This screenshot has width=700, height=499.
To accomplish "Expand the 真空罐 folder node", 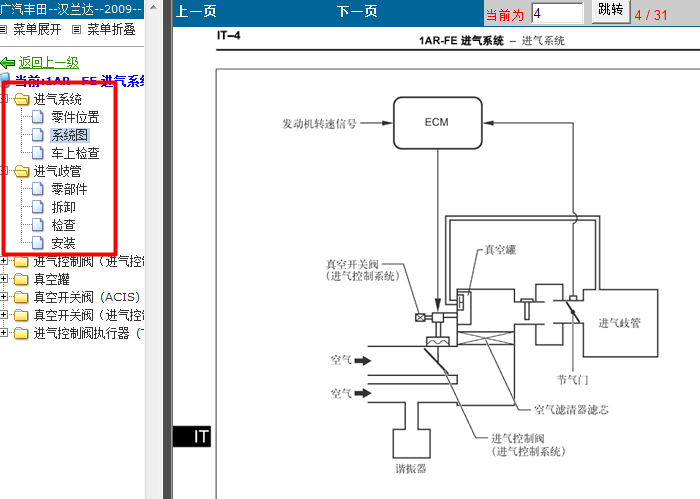I will point(4,279).
